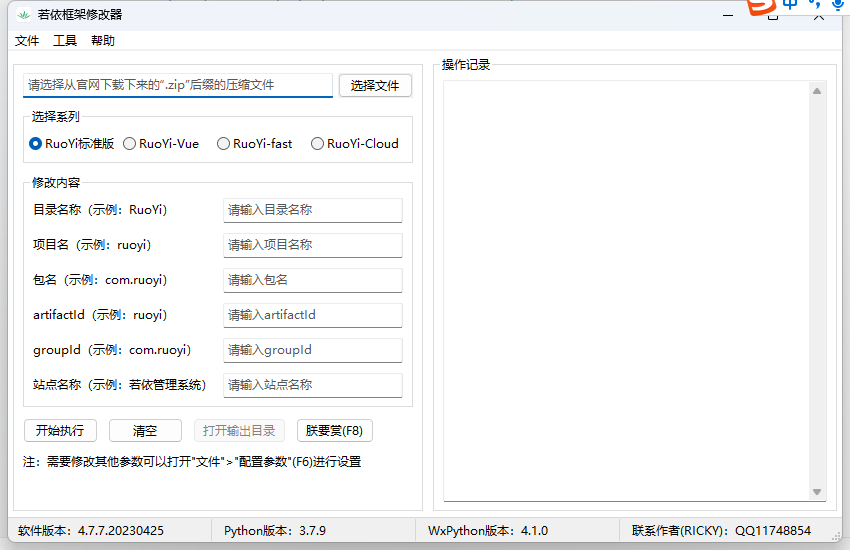The width and height of the screenshot is (850, 550).
Task: Click the 目录名称 (示例: RuoYi) label
Action: click(x=100, y=210)
